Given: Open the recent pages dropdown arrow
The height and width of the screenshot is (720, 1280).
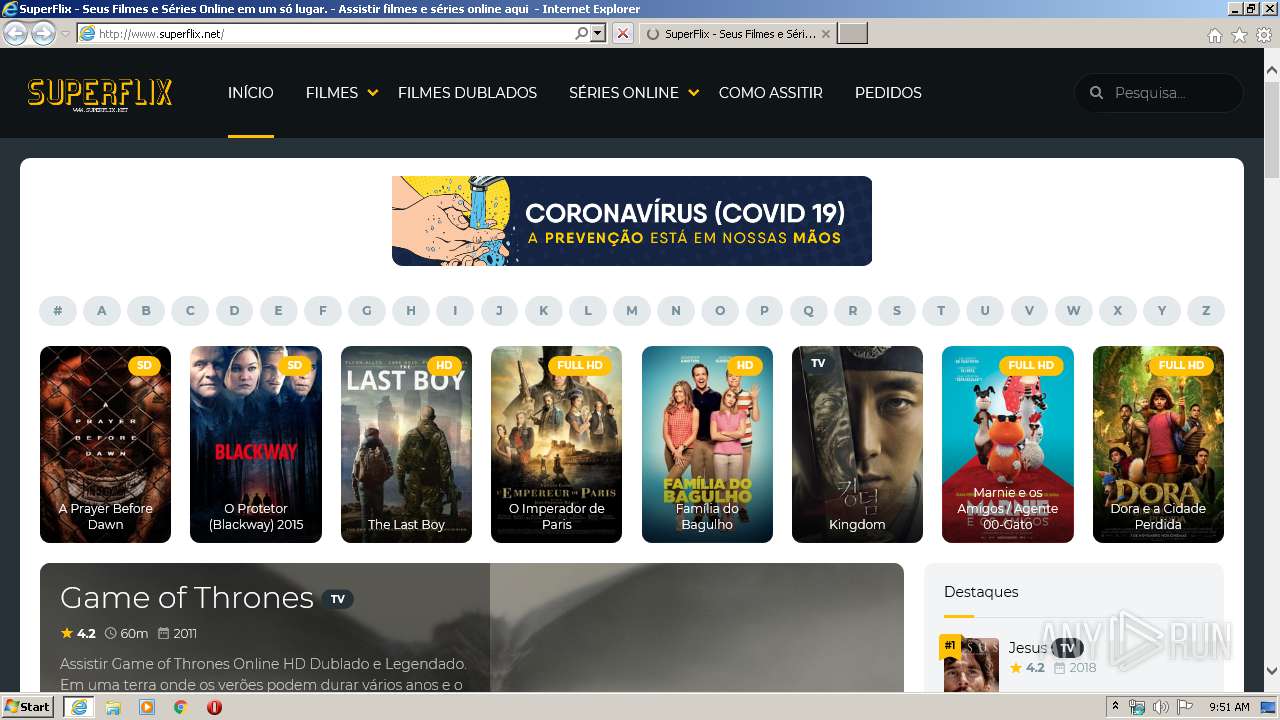Looking at the screenshot, I should [65, 34].
